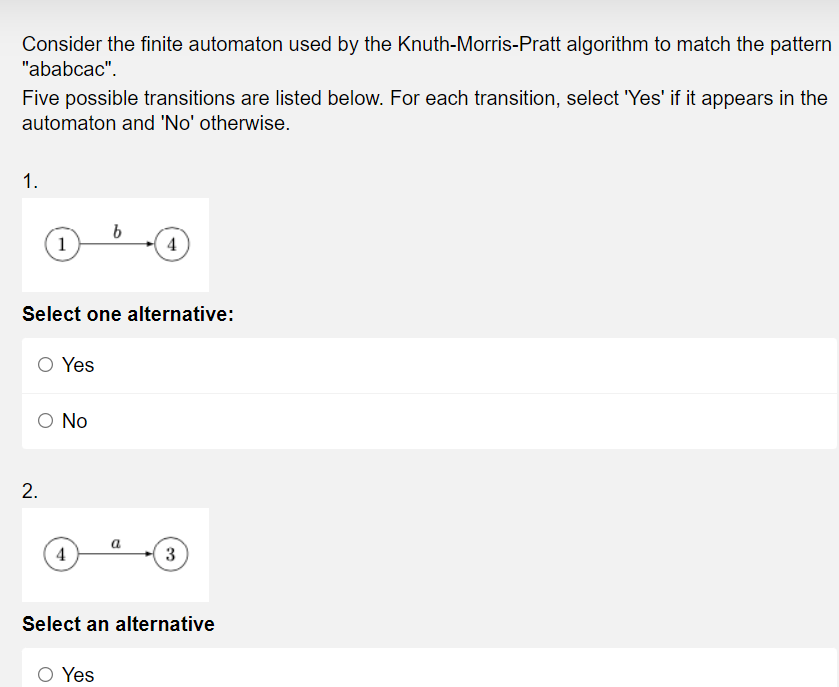Viewport: 839px width, 687px height.
Task: Click the numbered label '2.' above the second diagram
Action: pyautogui.click(x=29, y=491)
